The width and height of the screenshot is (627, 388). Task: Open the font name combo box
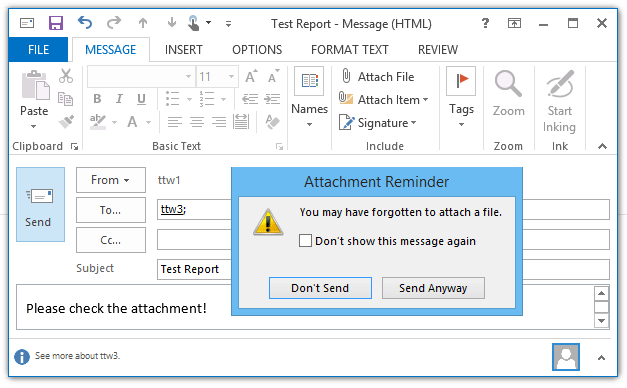click(141, 76)
